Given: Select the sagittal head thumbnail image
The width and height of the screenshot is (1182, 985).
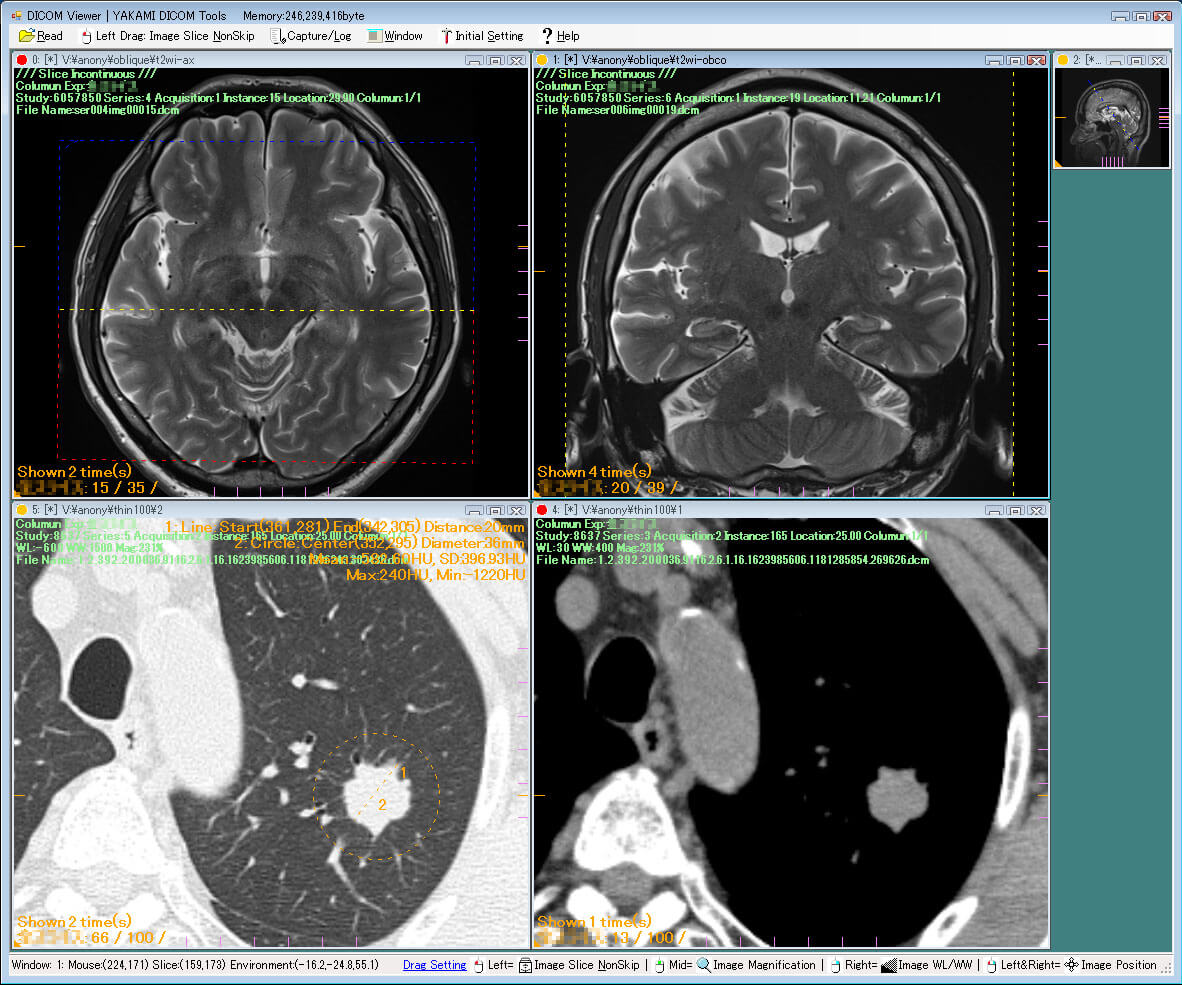Looking at the screenshot, I should pyautogui.click(x=1113, y=117).
